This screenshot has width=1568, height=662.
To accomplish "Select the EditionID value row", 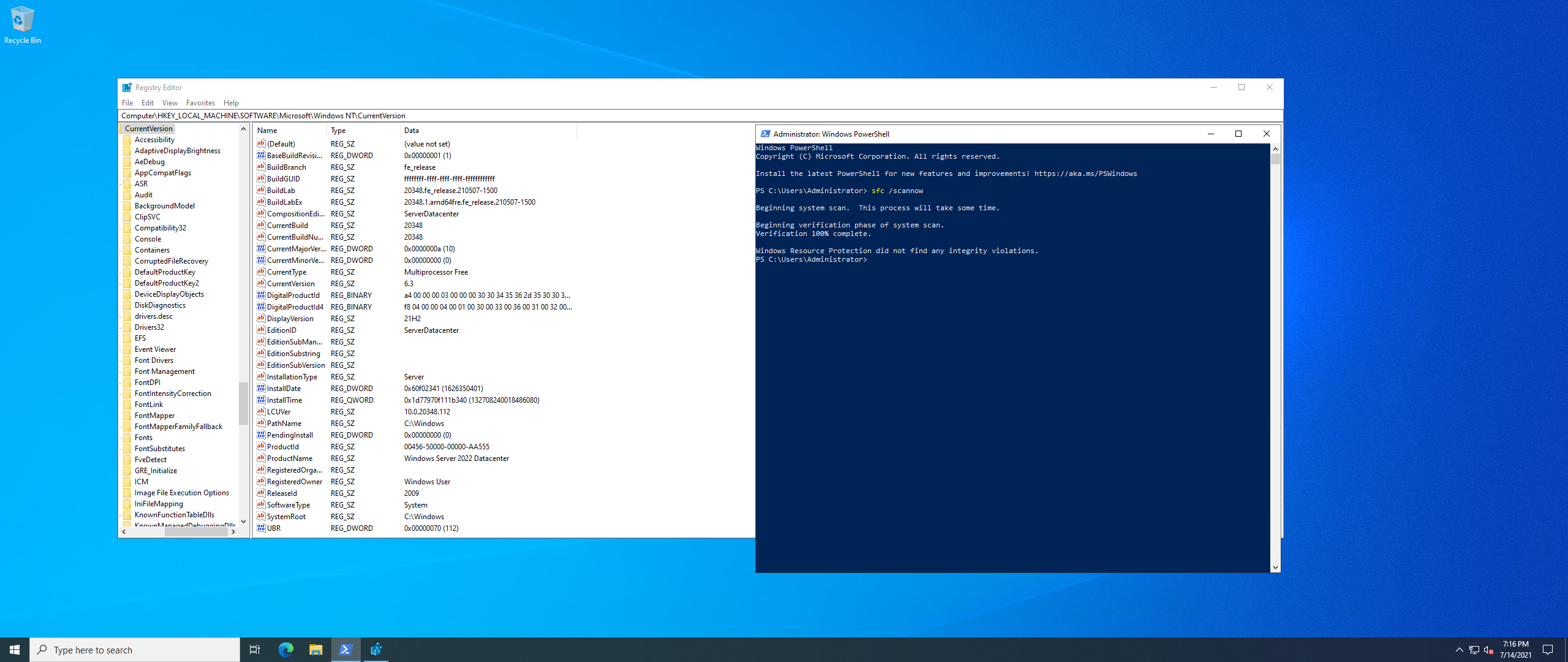I will tap(415, 330).
